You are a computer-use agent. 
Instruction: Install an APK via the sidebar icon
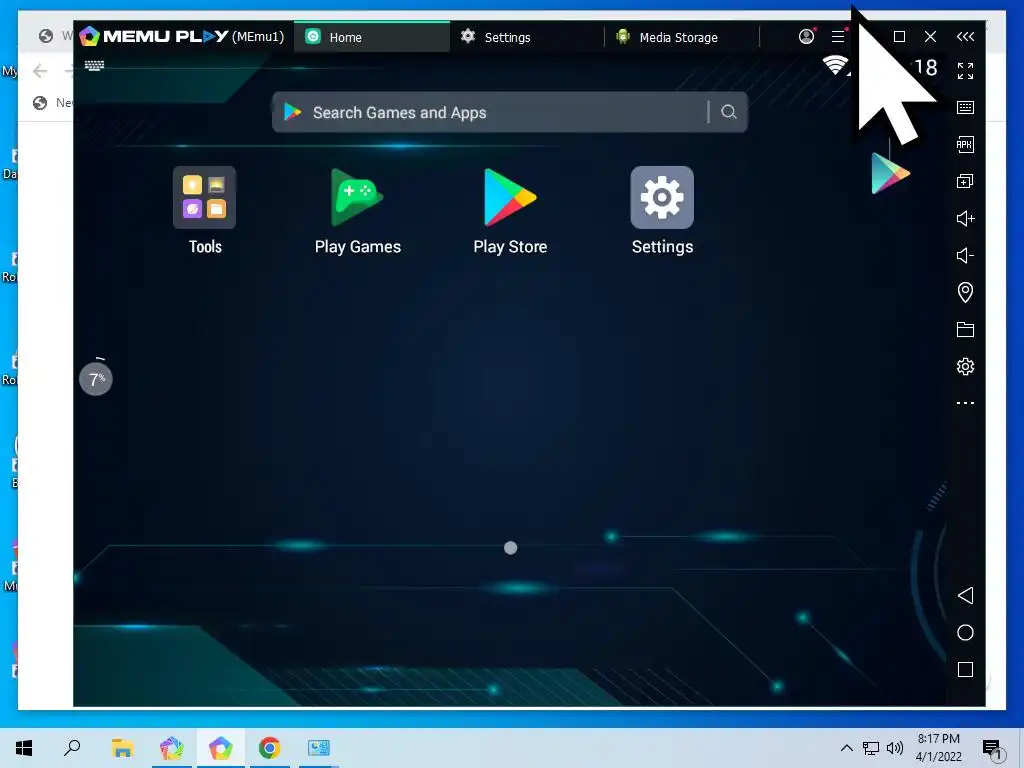[x=965, y=144]
